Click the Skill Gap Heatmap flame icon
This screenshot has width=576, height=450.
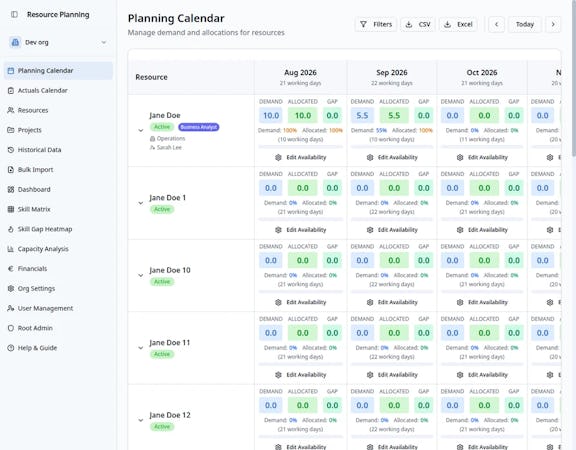[11, 229]
